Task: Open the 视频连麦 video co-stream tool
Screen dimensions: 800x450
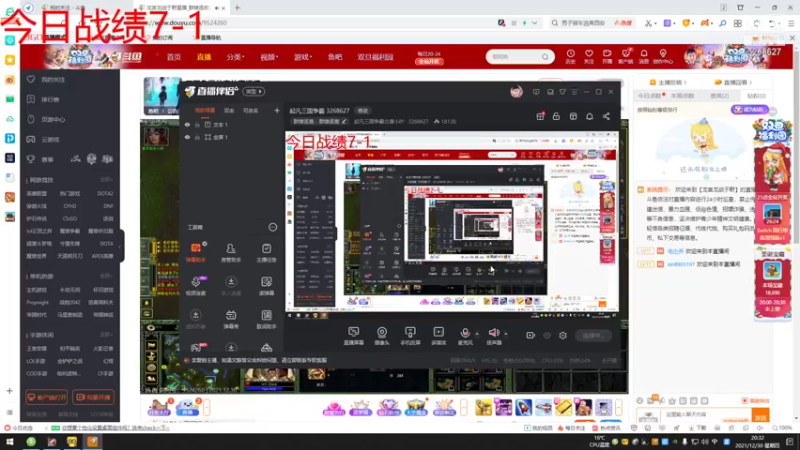Action: (195, 286)
